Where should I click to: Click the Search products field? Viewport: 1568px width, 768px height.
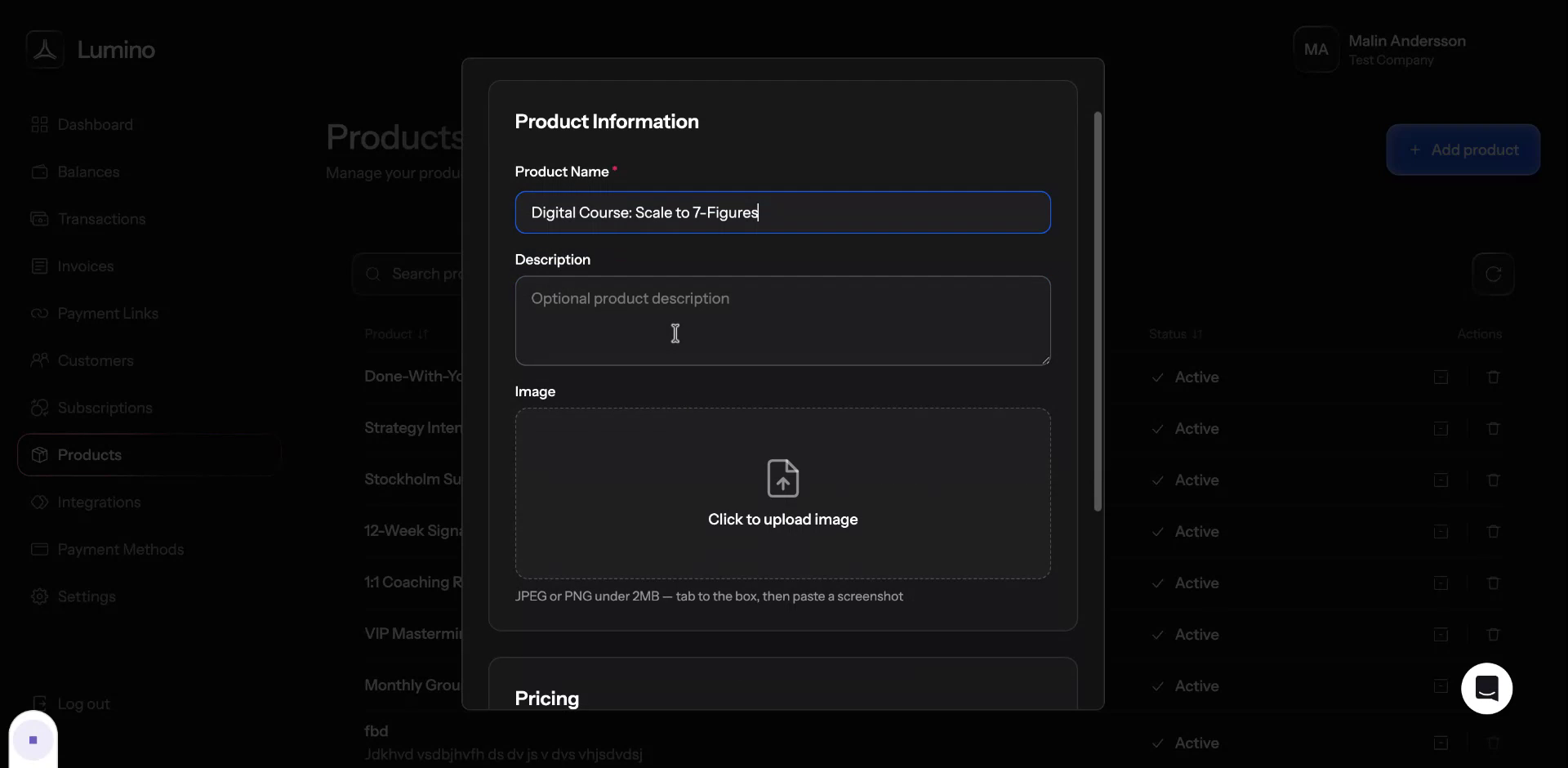point(408,274)
